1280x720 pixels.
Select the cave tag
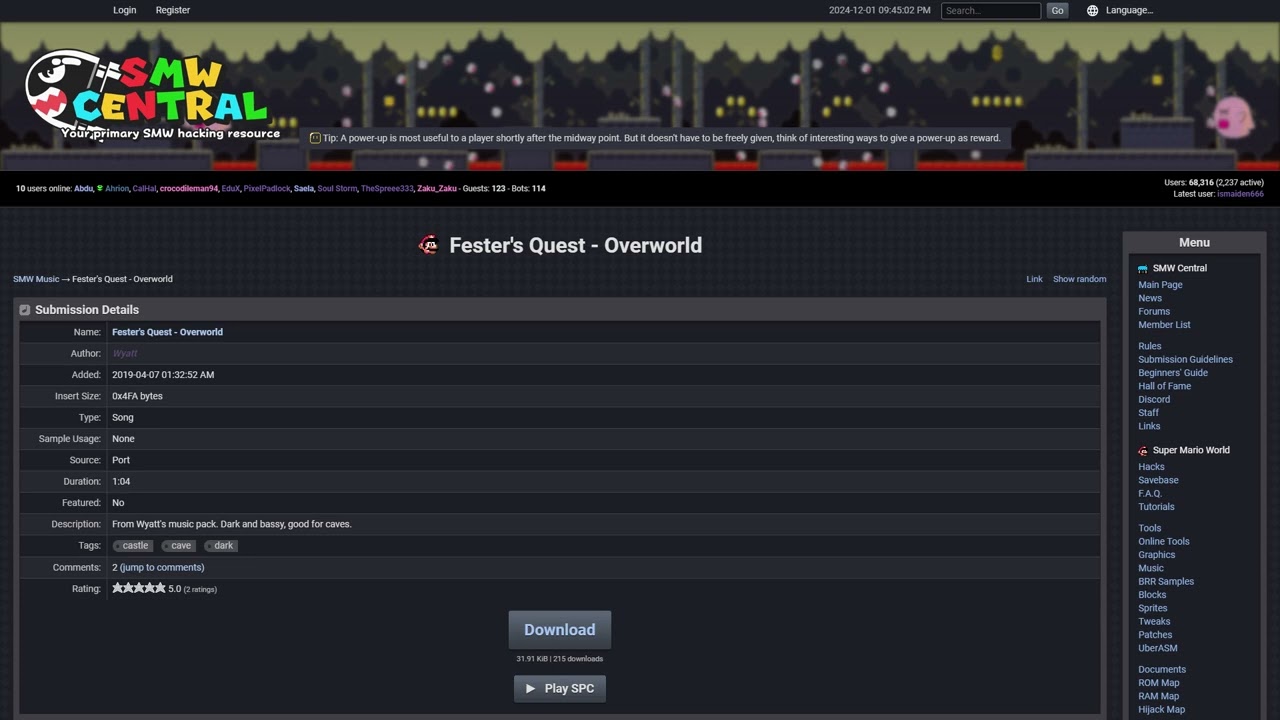point(179,546)
